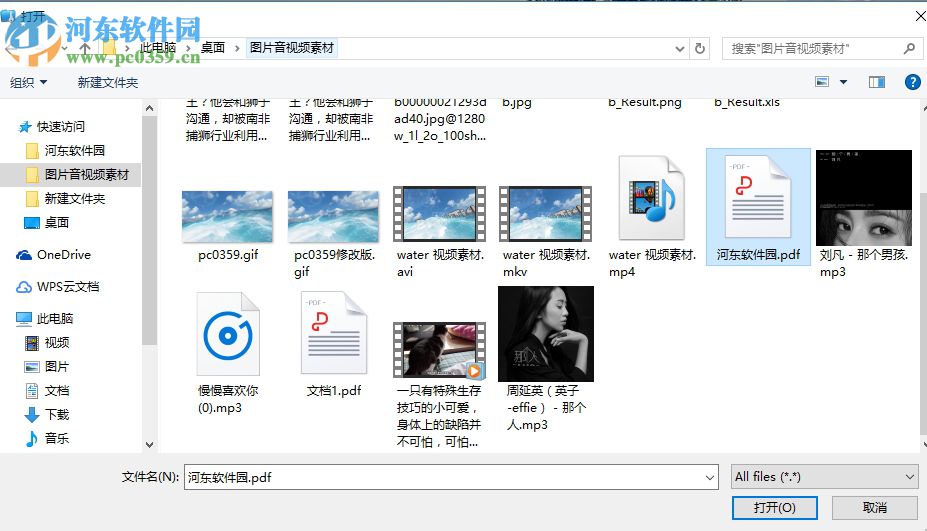Go up one folder level

pos(85,48)
